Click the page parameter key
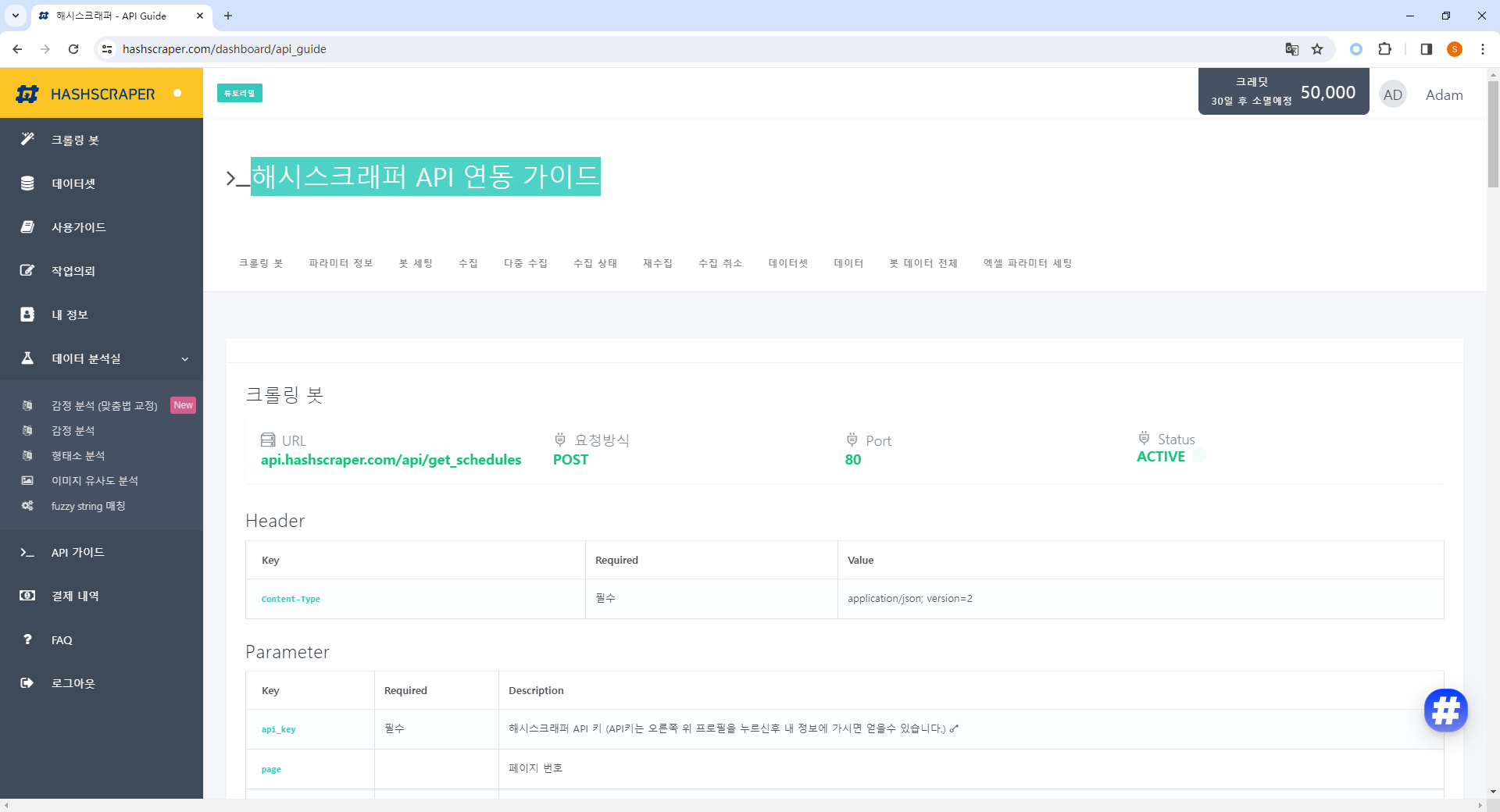This screenshot has width=1500, height=812. pyautogui.click(x=271, y=769)
